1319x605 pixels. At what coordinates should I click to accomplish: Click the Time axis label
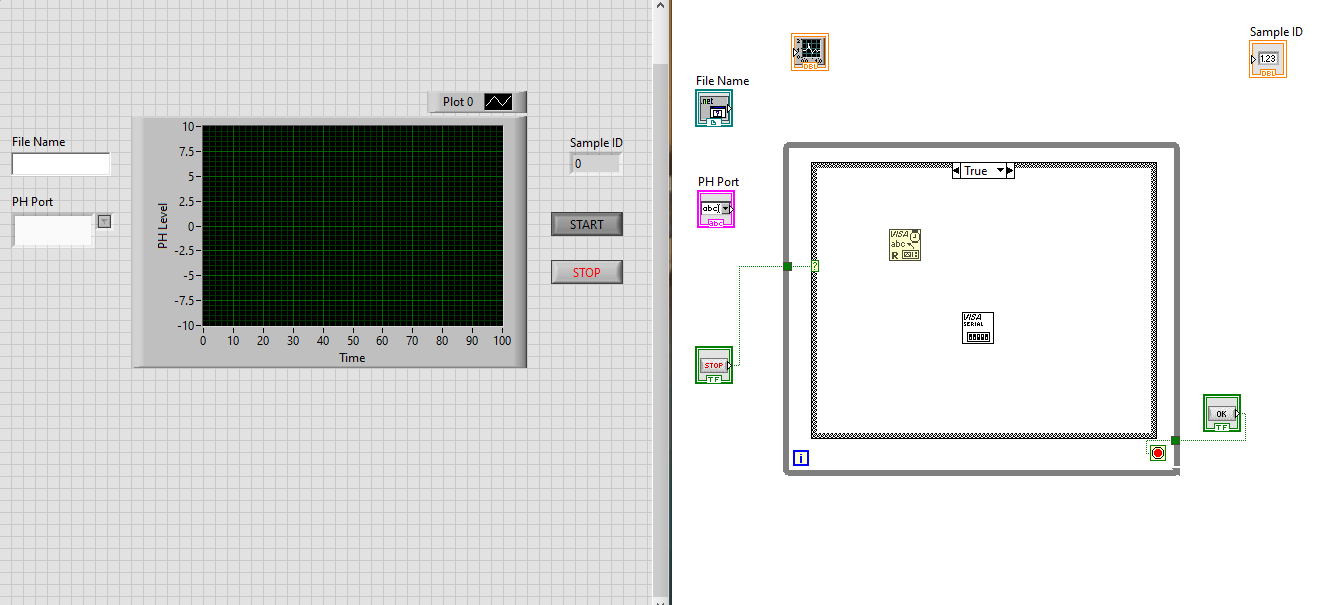[352, 358]
